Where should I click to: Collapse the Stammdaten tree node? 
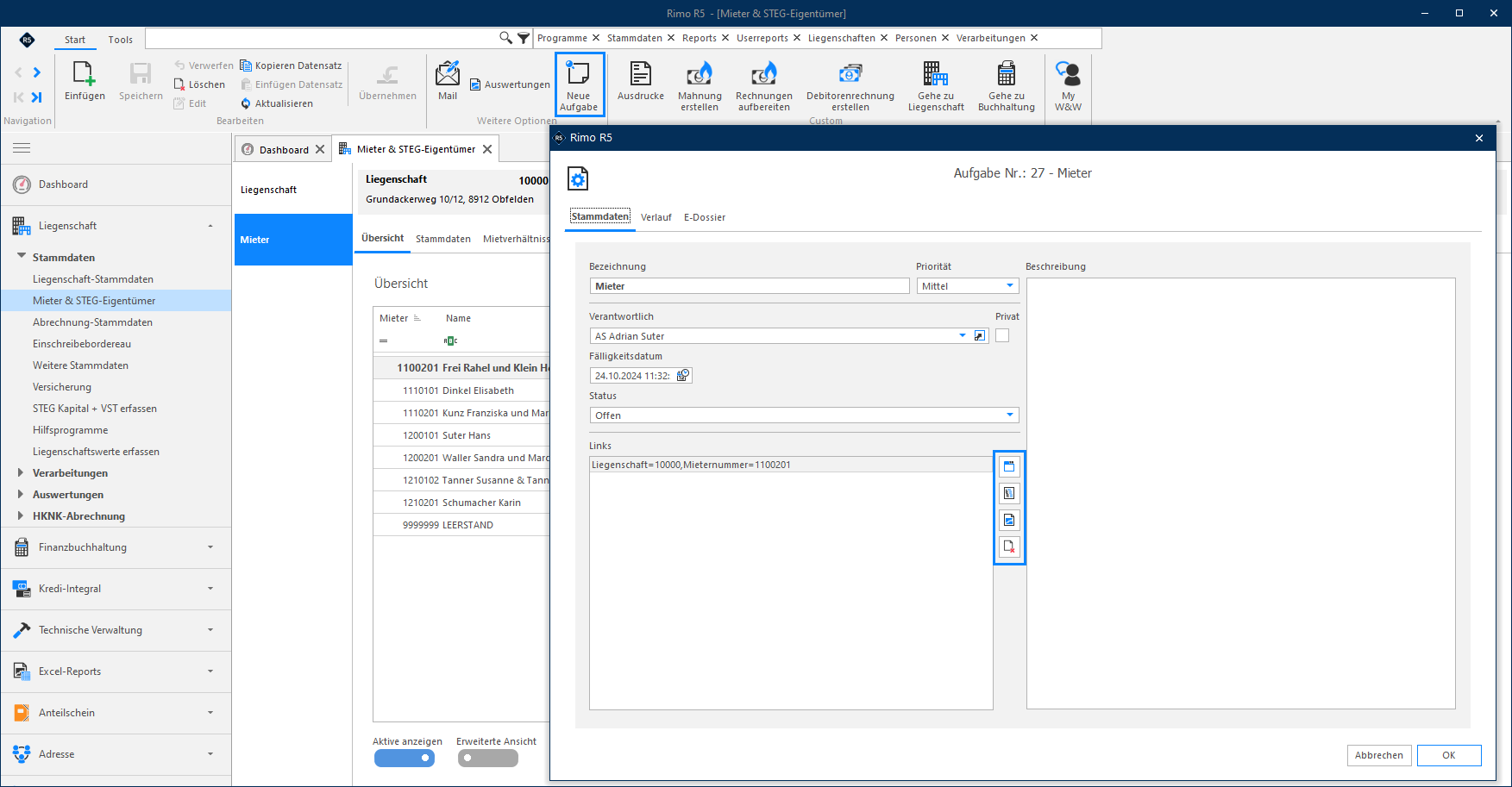pos(22,256)
